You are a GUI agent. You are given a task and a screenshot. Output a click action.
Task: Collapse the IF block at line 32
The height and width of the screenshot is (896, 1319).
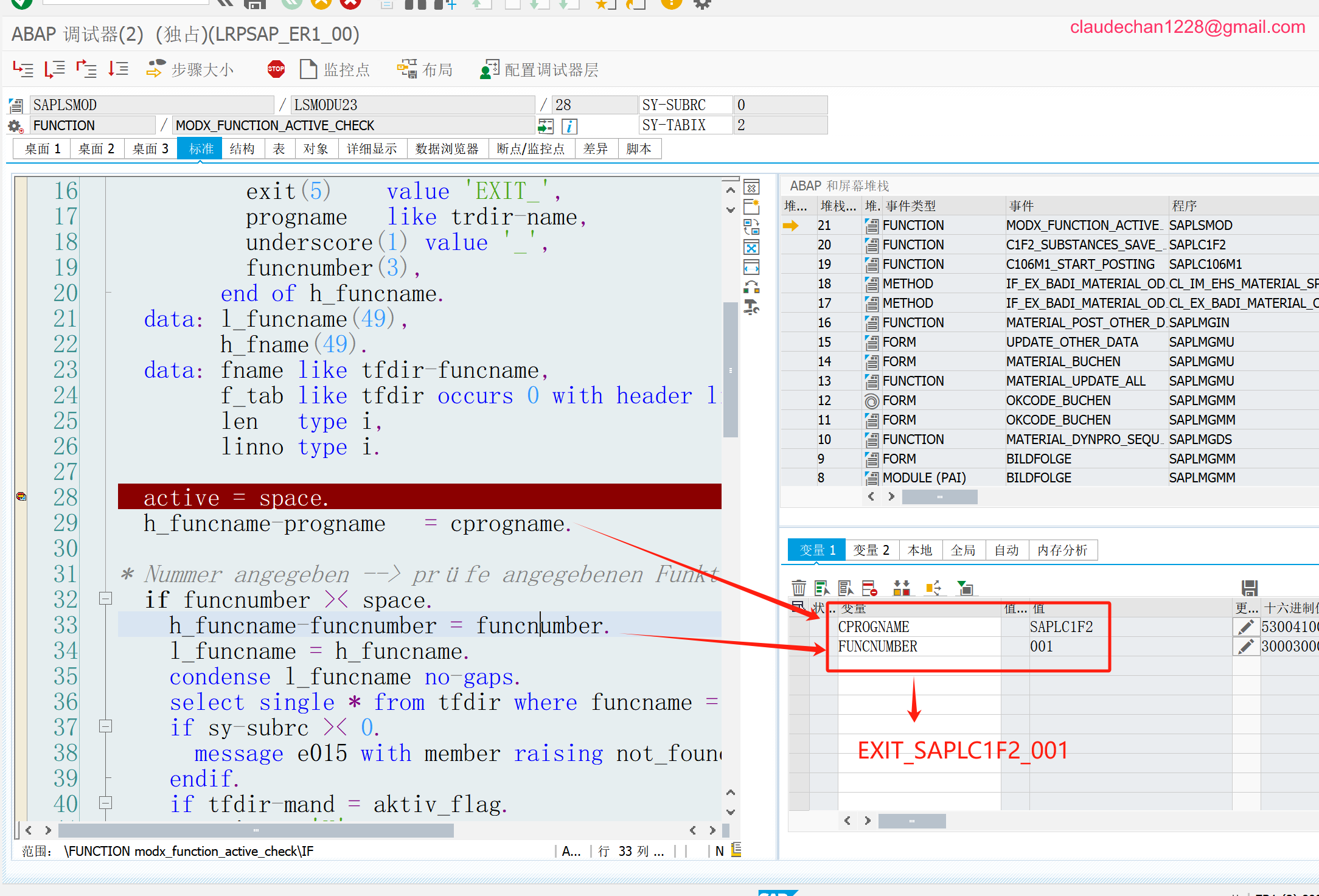pyautogui.click(x=105, y=599)
